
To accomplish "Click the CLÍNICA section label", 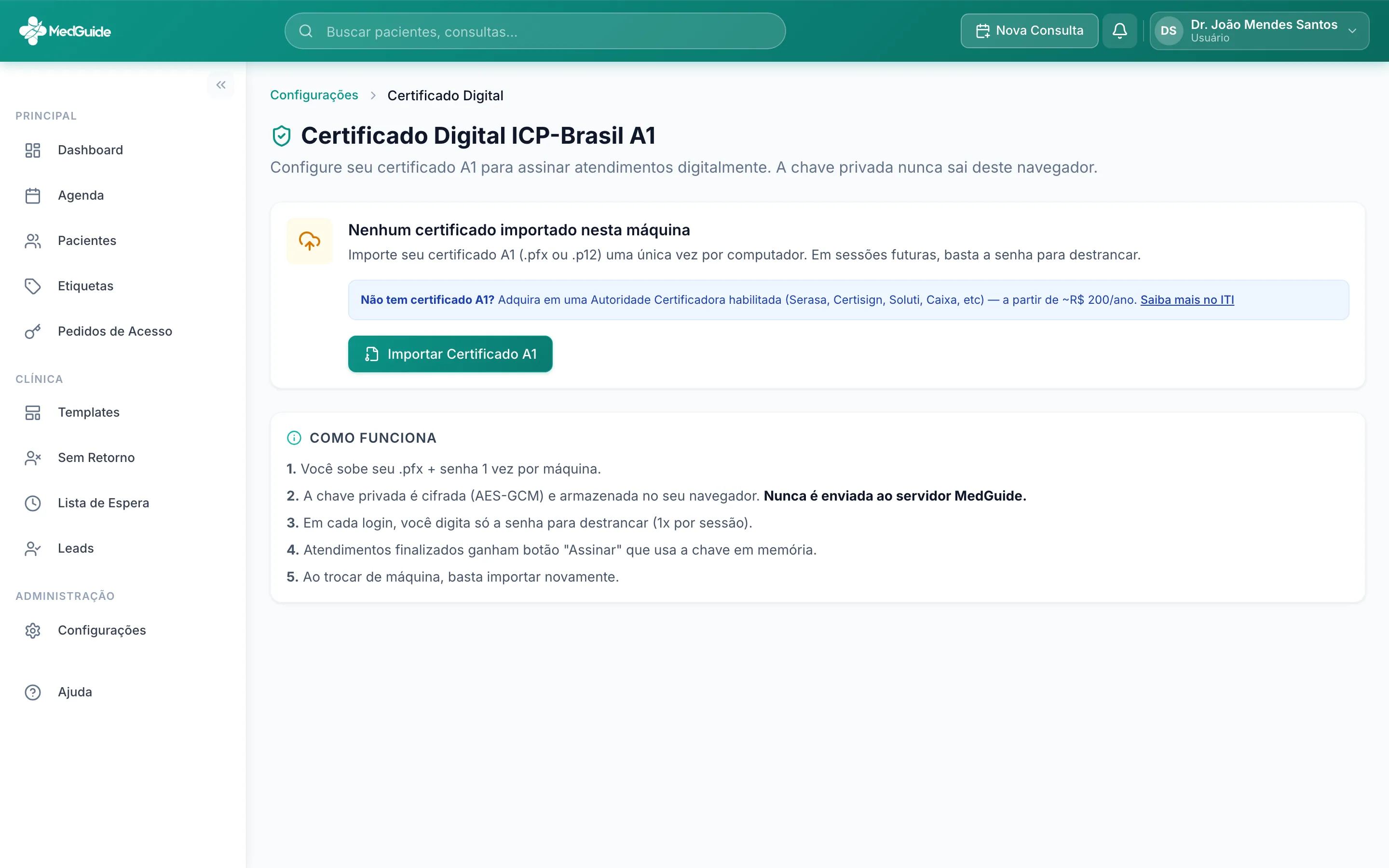I will [39, 380].
